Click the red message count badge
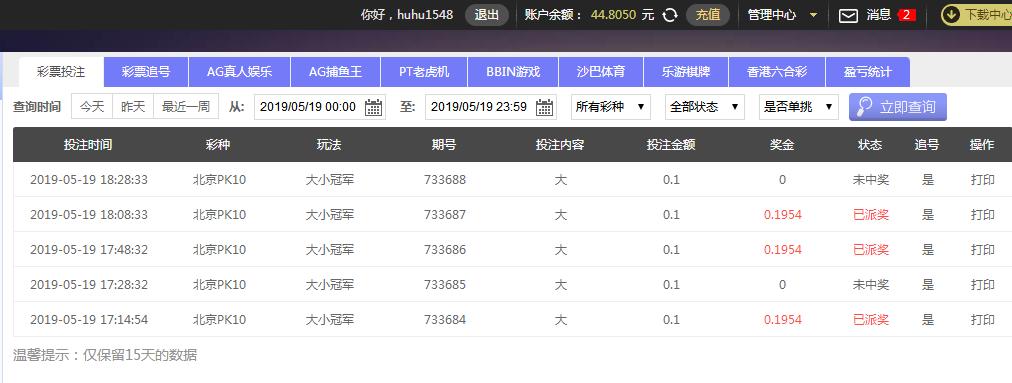This screenshot has width=1012, height=383. 907,15
